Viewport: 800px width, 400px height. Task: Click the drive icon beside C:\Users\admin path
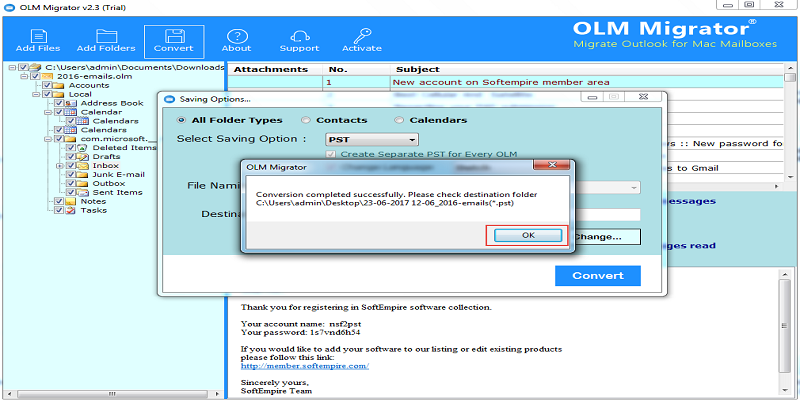[35, 67]
